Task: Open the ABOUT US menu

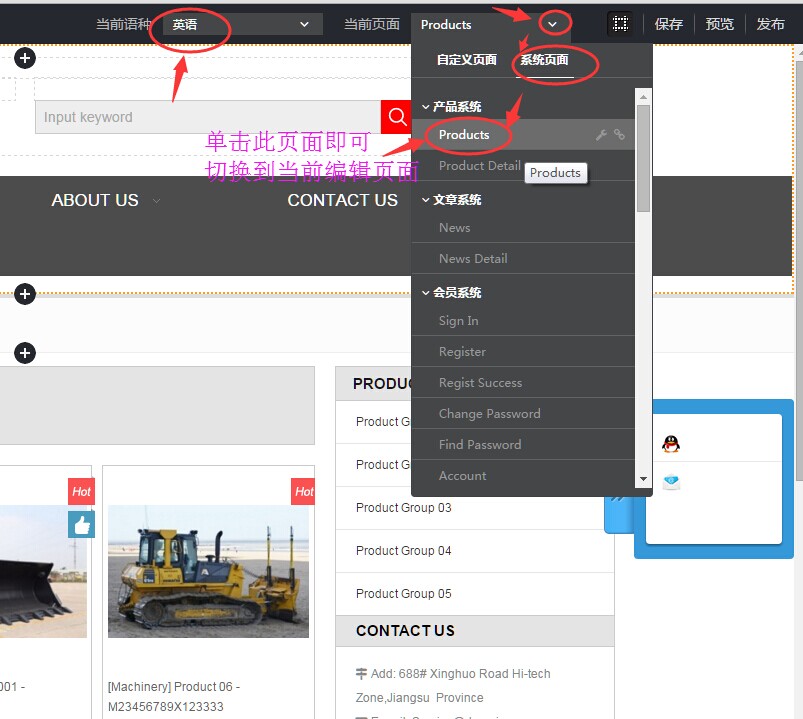Action: tap(94, 200)
